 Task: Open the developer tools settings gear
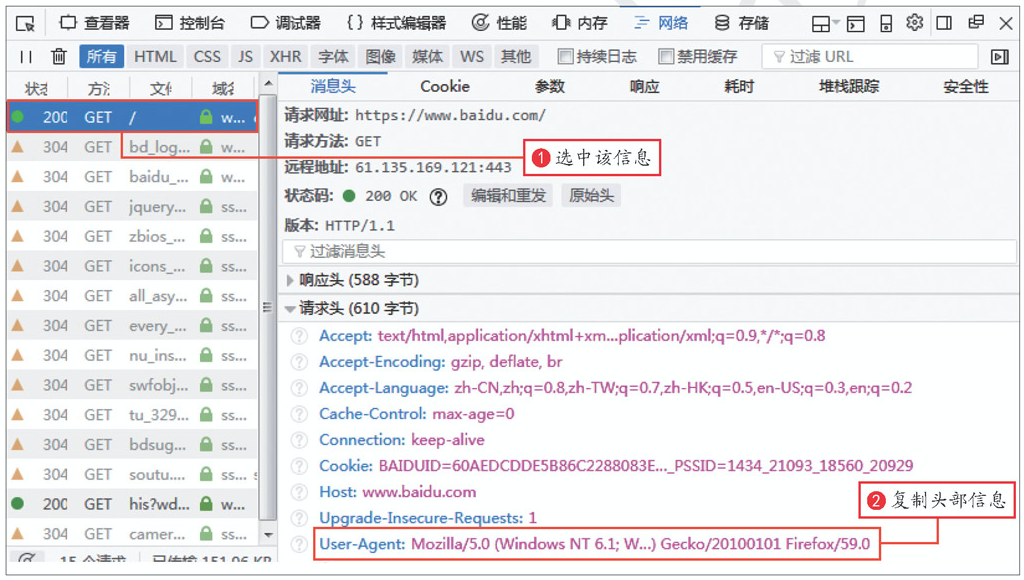pyautogui.click(x=914, y=23)
